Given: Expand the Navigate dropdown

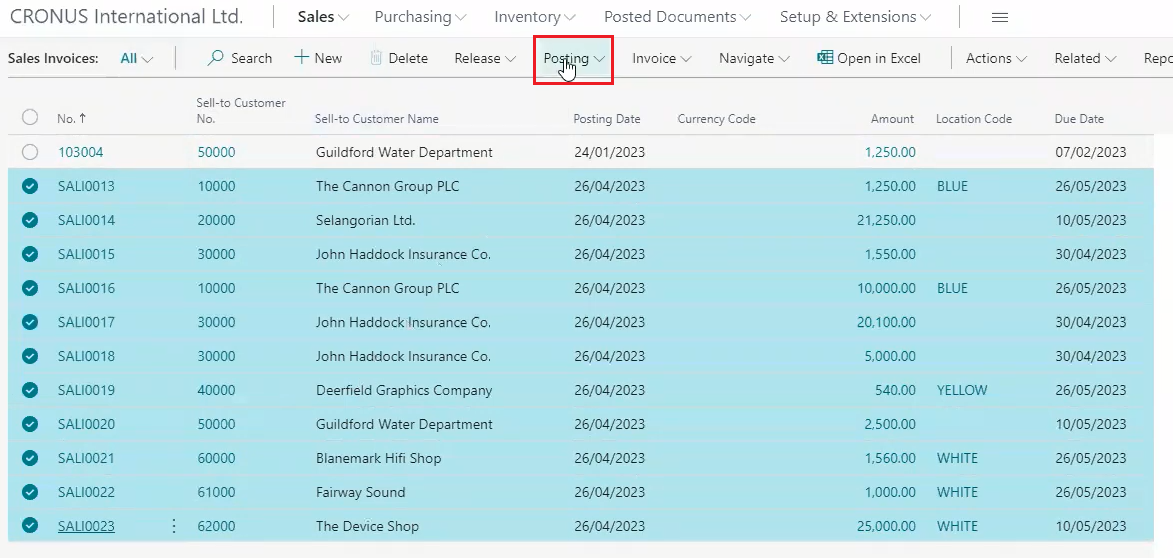Looking at the screenshot, I should coord(754,58).
